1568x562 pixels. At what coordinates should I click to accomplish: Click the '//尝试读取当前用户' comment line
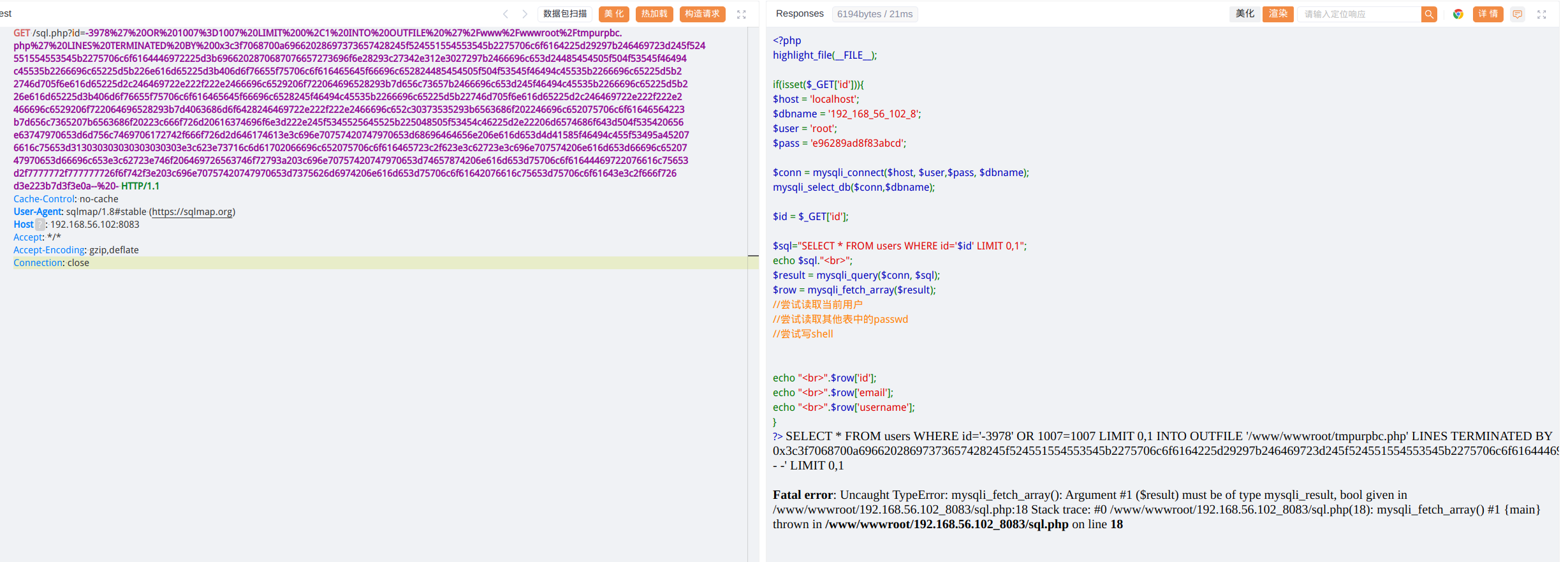tap(817, 305)
